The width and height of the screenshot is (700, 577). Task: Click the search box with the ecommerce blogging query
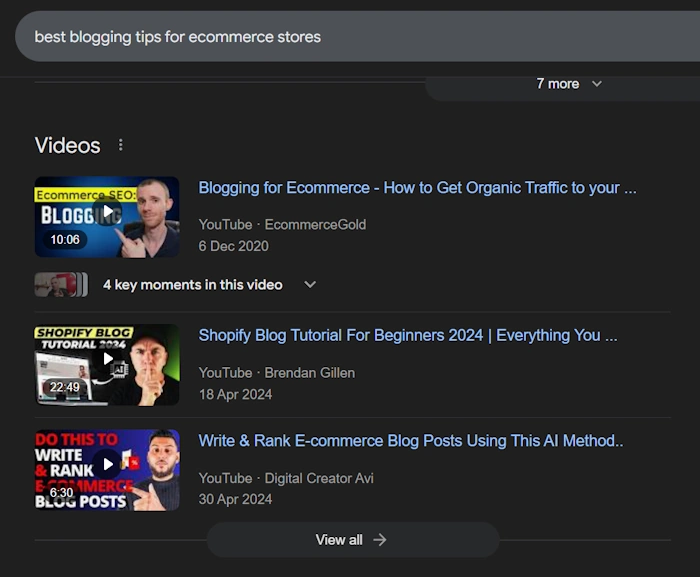357,37
